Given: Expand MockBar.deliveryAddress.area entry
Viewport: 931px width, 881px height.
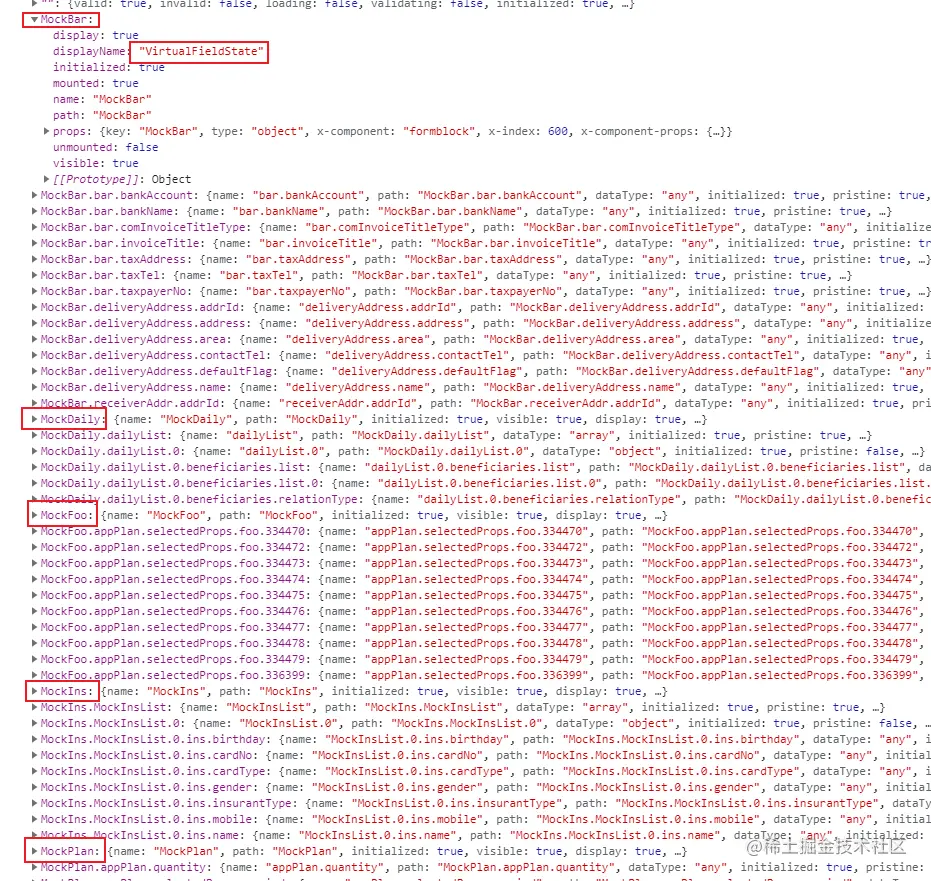Looking at the screenshot, I should [x=34, y=339].
